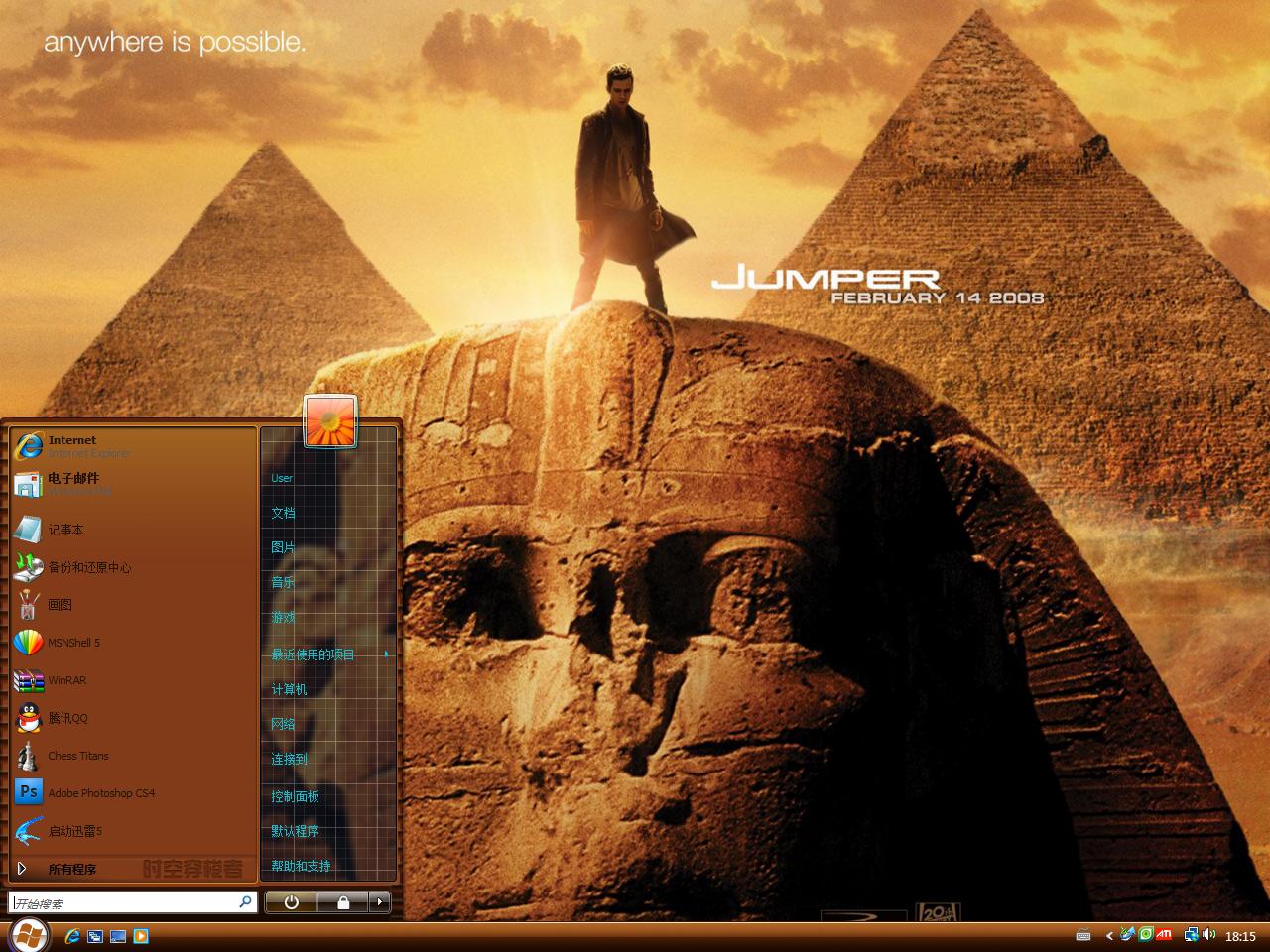Screen dimensions: 1270x952
Task: Click the blue arrow tray icon
Action: [1127, 934]
